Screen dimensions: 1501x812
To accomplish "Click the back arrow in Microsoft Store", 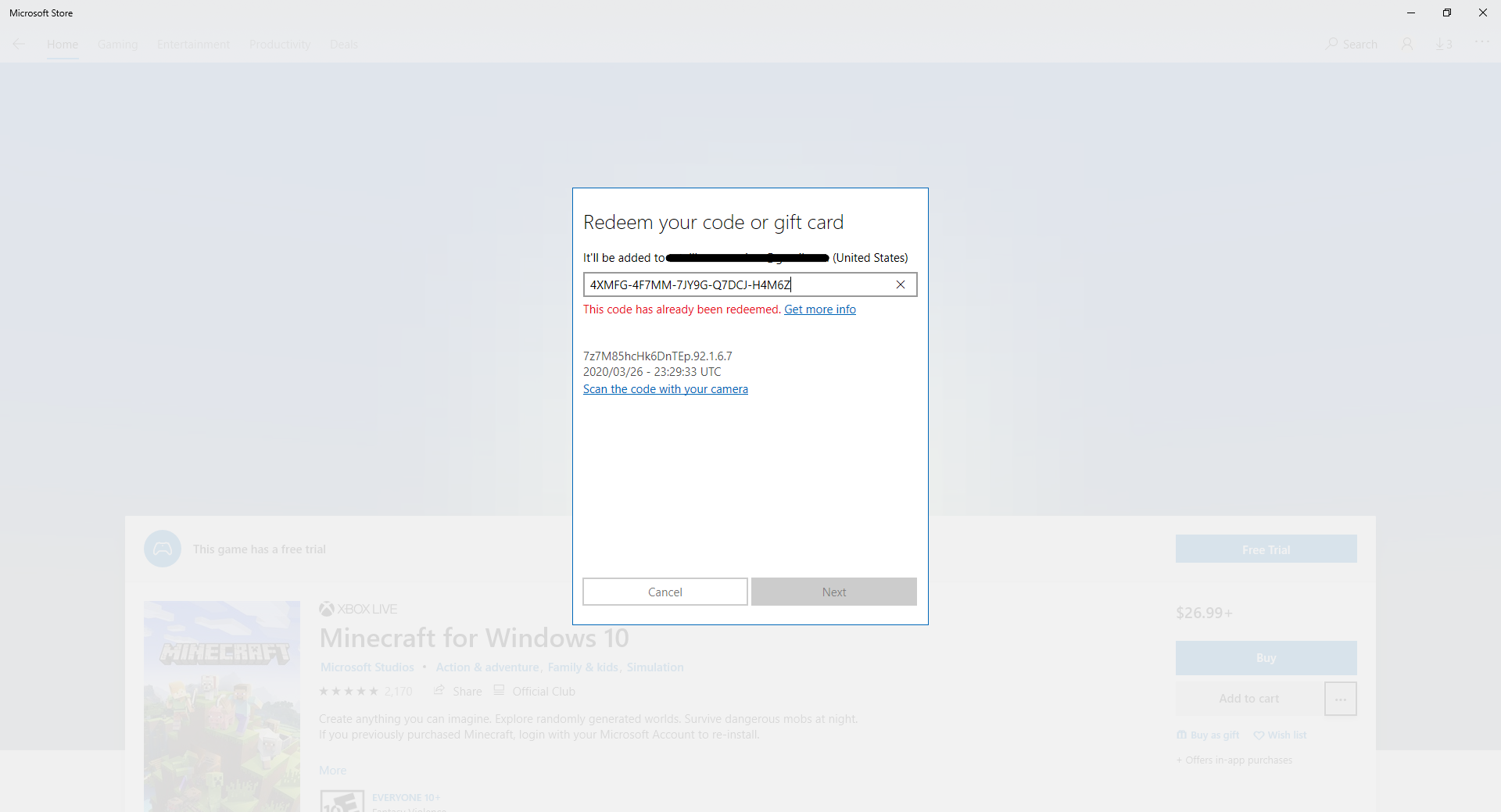I will pyautogui.click(x=19, y=45).
